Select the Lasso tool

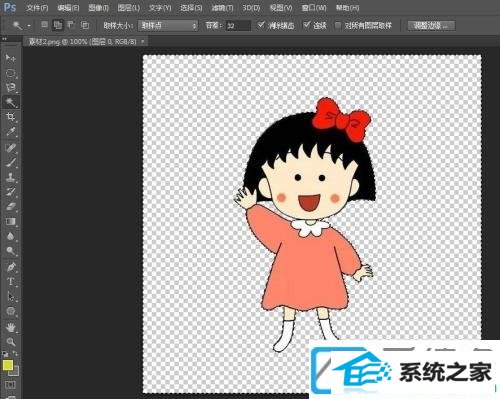point(10,88)
